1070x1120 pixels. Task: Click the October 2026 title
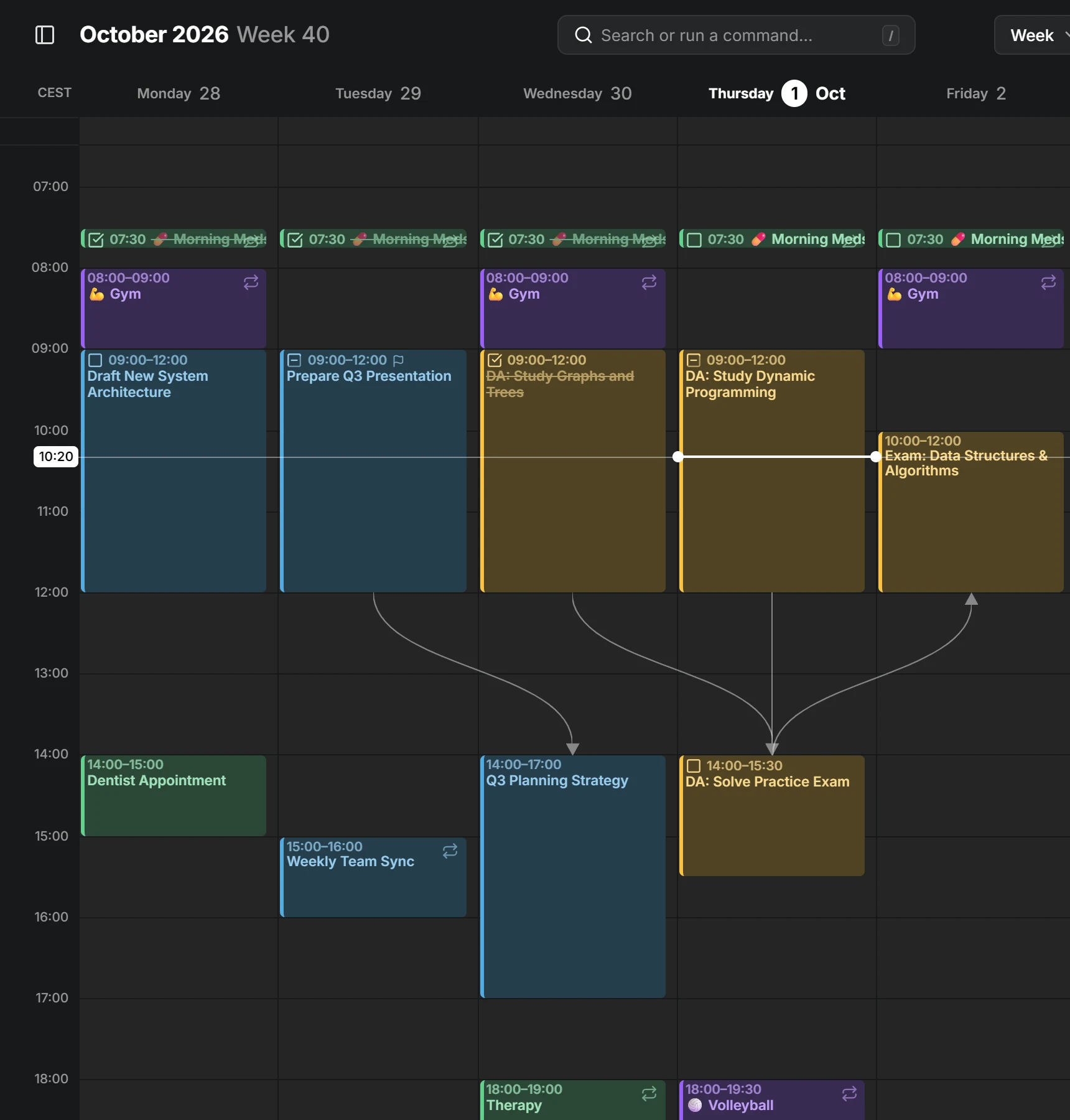click(154, 35)
